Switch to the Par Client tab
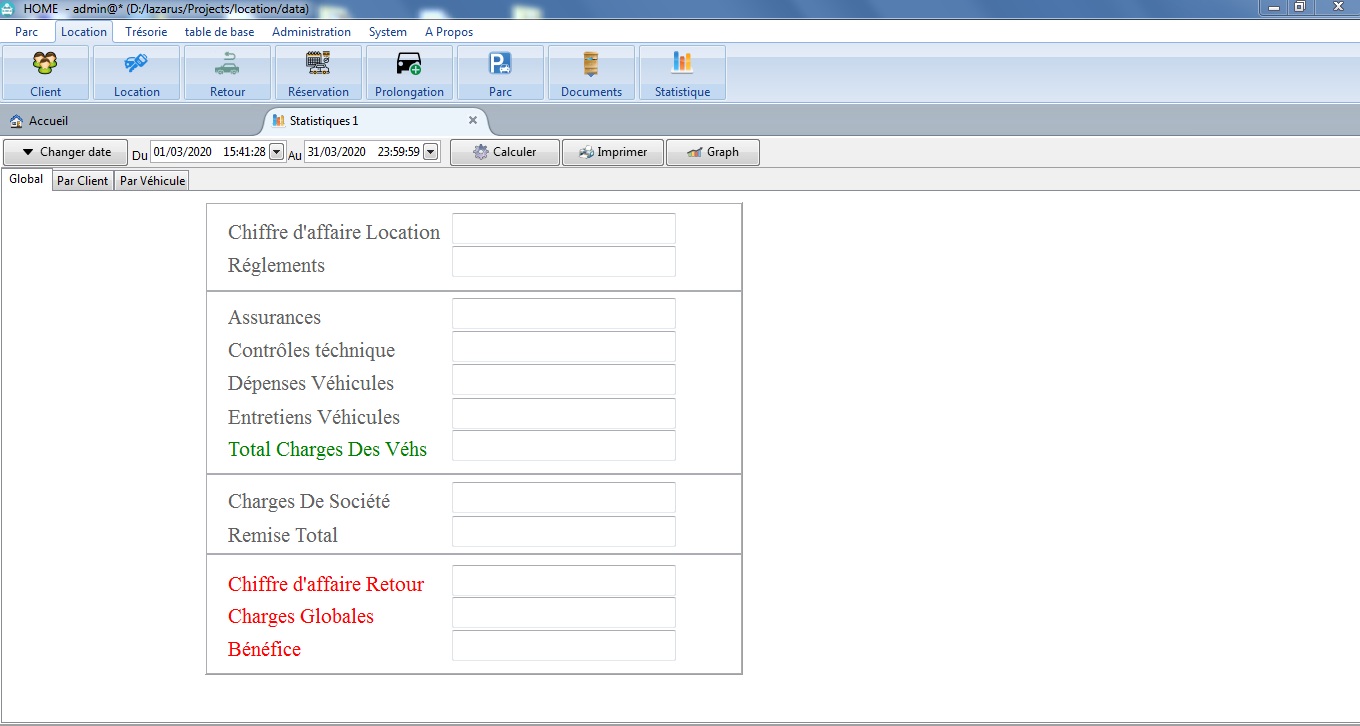This screenshot has width=1360, height=726. pos(82,181)
